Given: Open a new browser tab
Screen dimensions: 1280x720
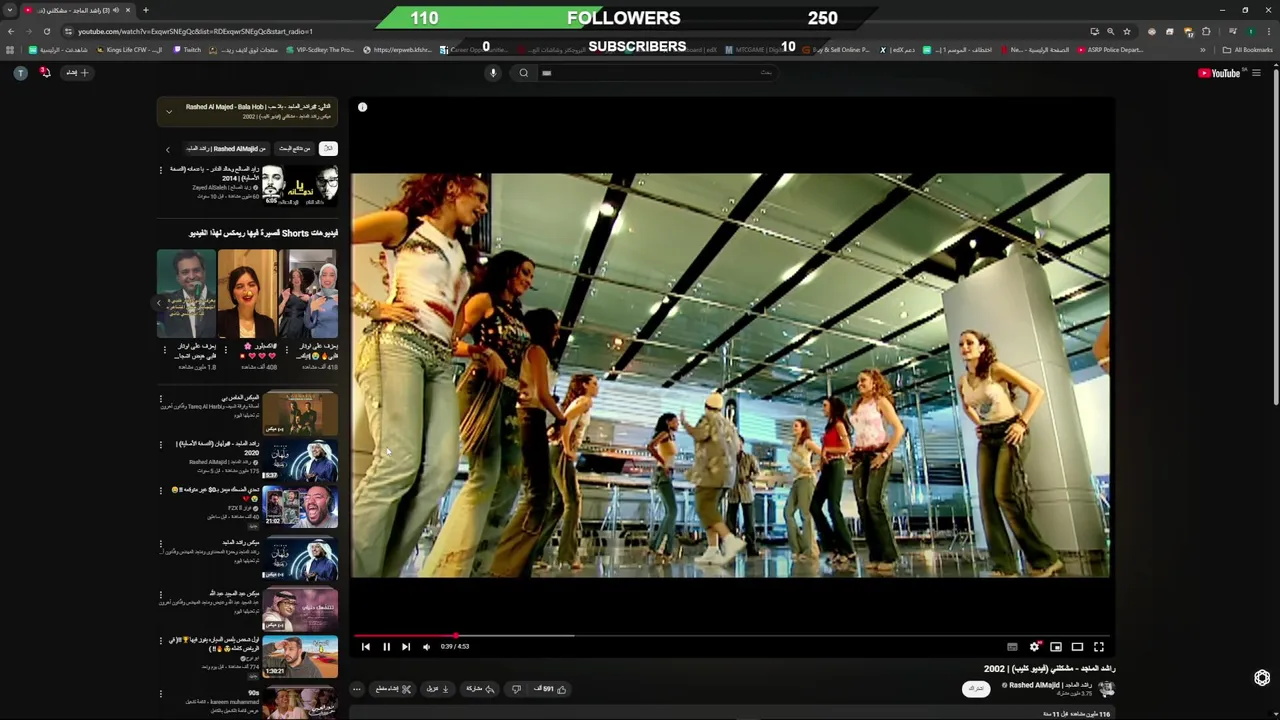Looking at the screenshot, I should 145,10.
